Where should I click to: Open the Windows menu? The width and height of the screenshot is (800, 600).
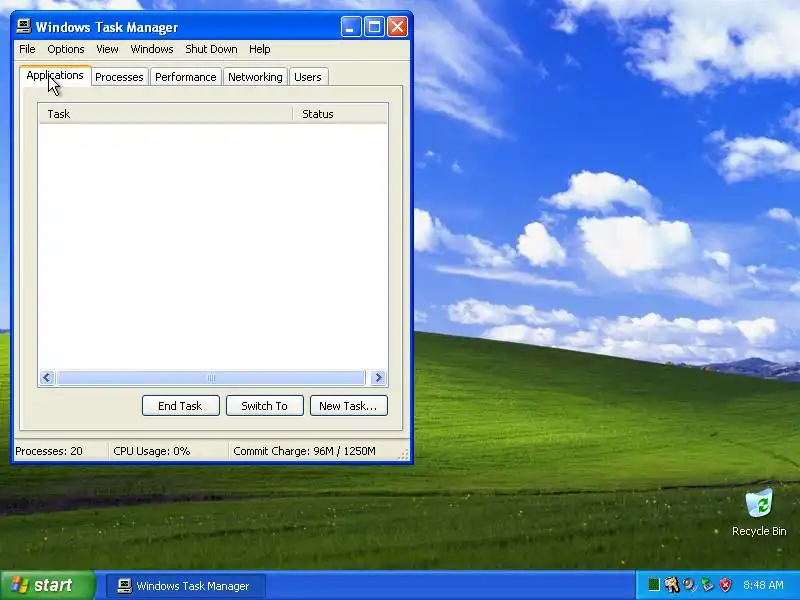(152, 49)
